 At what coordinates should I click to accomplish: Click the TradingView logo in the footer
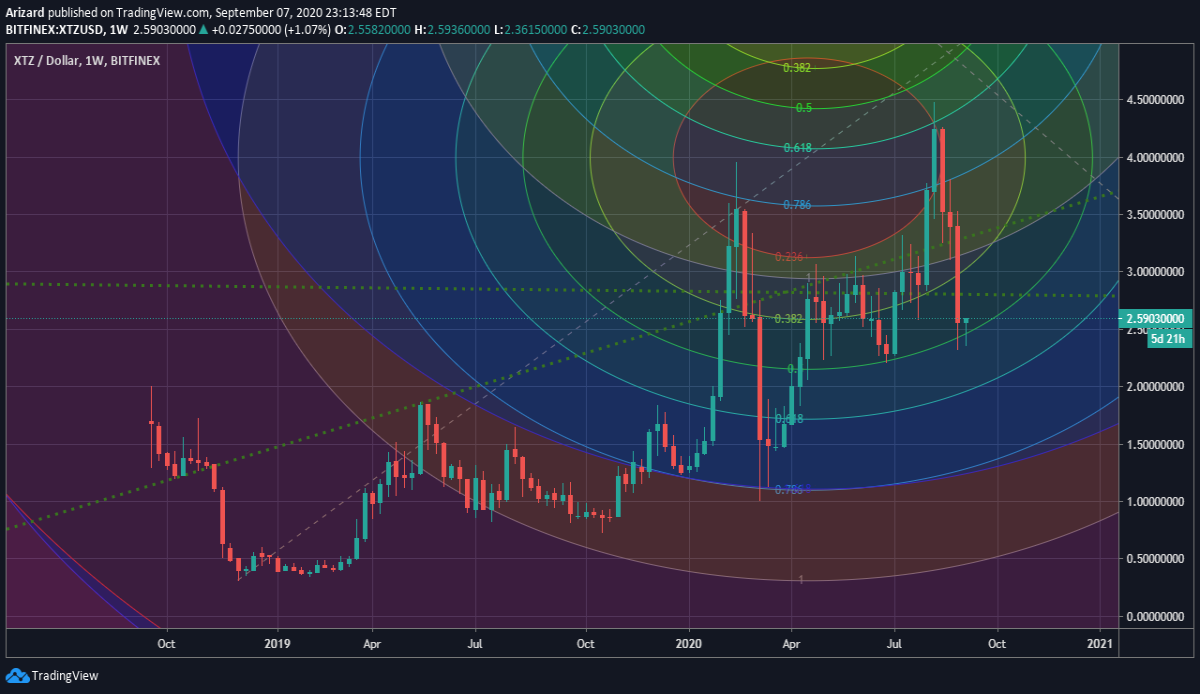[x=53, y=676]
